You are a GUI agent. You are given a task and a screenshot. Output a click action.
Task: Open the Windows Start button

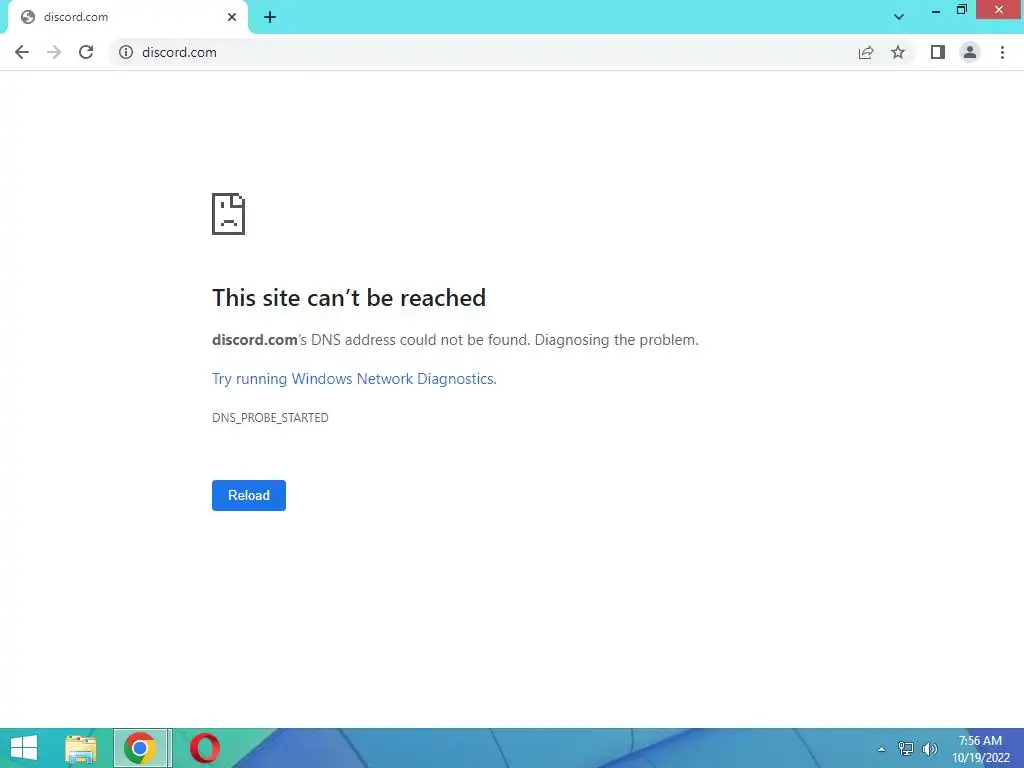(24, 748)
